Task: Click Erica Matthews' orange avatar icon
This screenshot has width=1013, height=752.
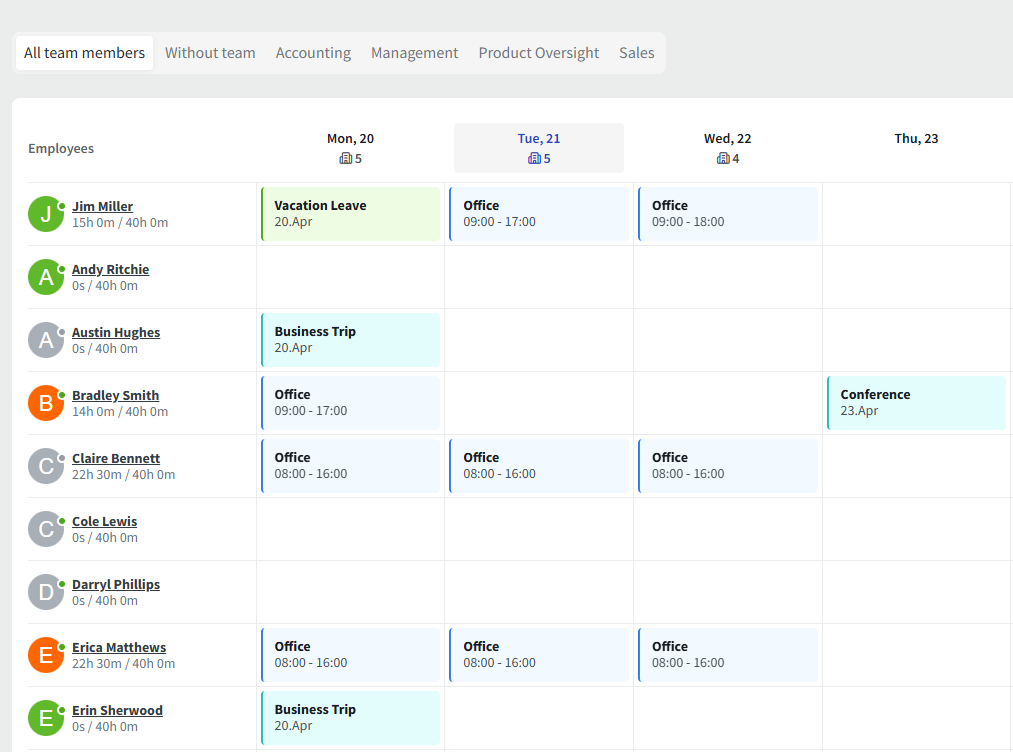Action: click(45, 655)
